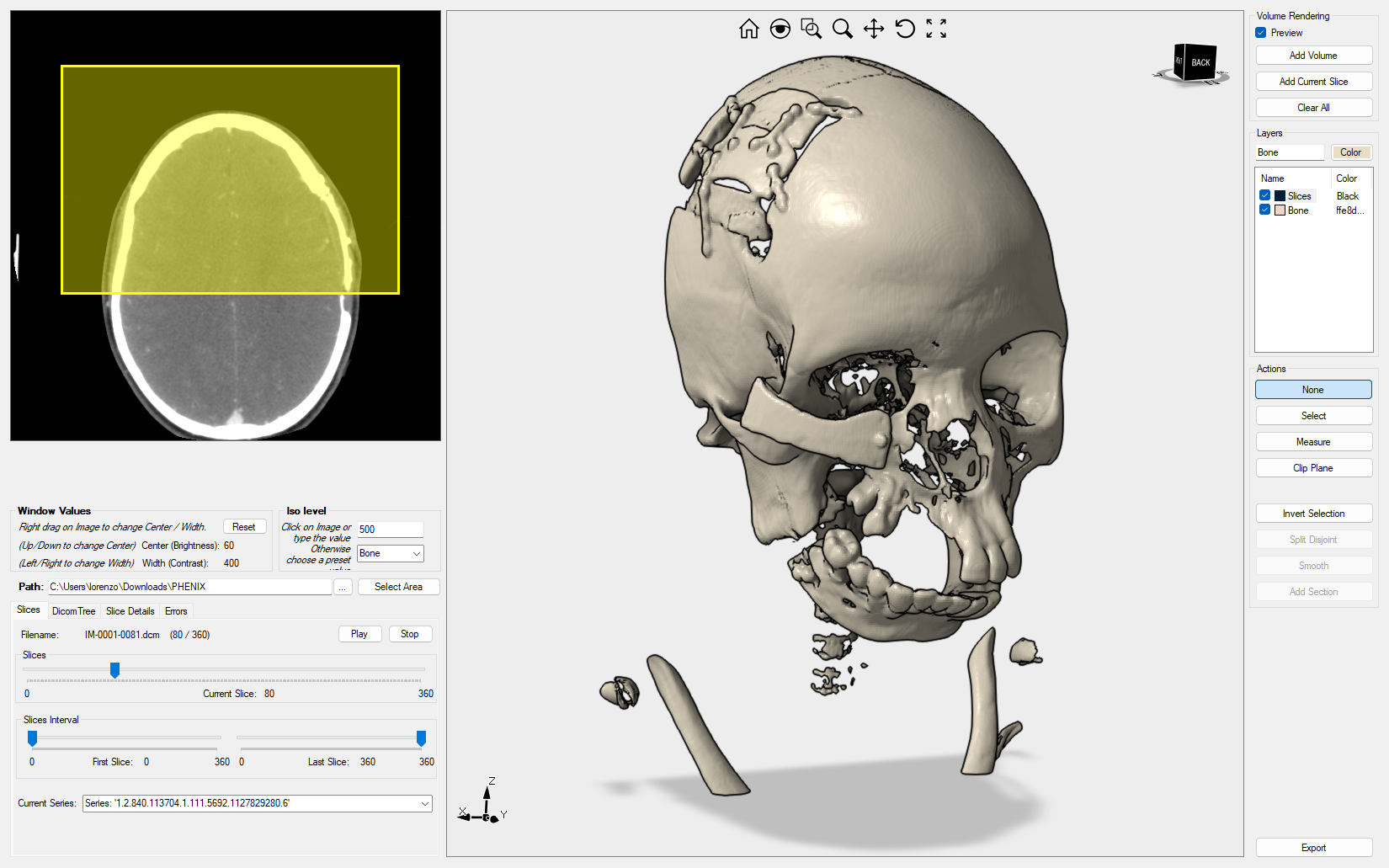
Task: Click the Add Current Slice button
Action: point(1313,81)
